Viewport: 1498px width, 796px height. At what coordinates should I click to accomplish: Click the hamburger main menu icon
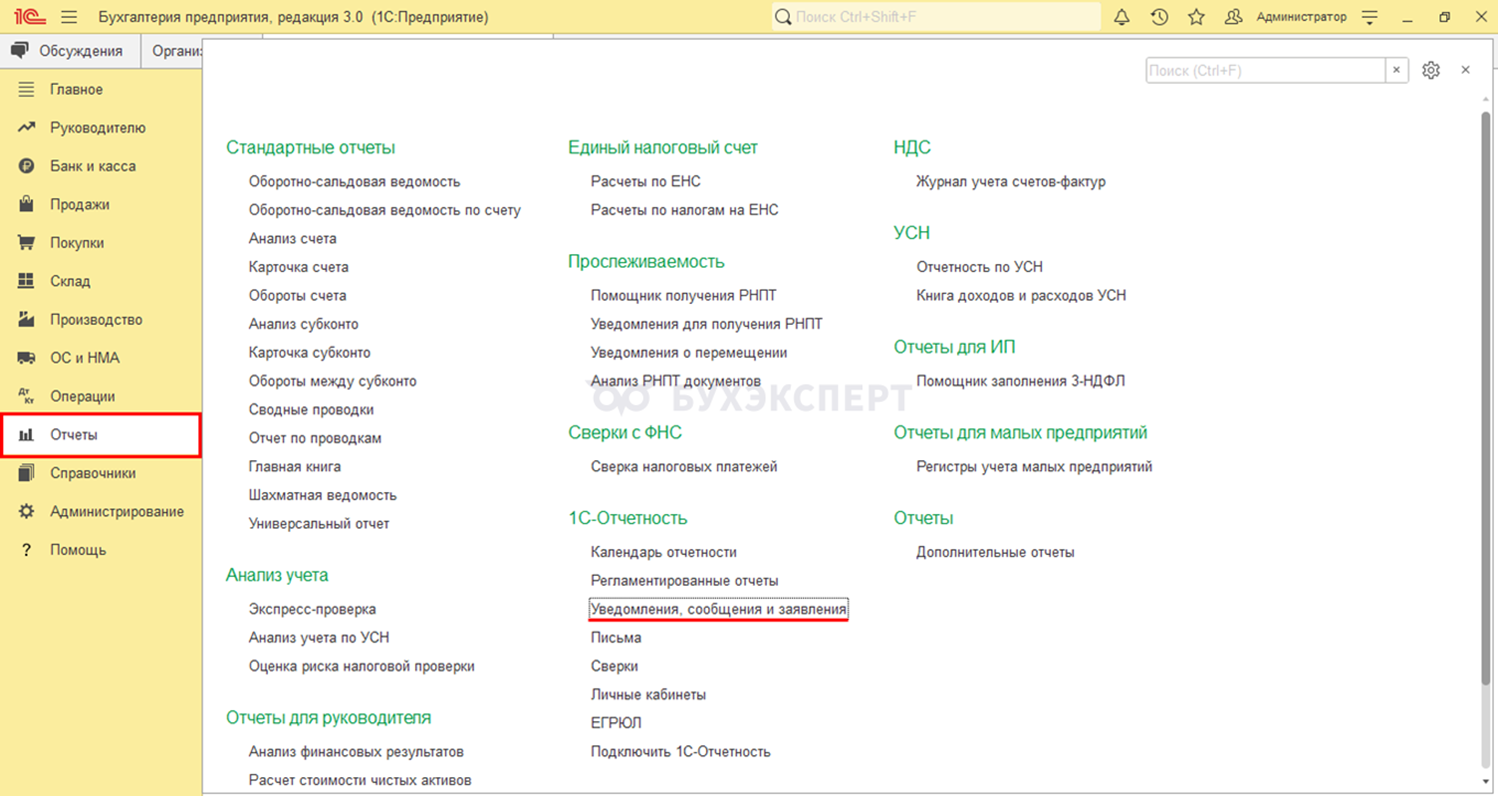click(69, 17)
